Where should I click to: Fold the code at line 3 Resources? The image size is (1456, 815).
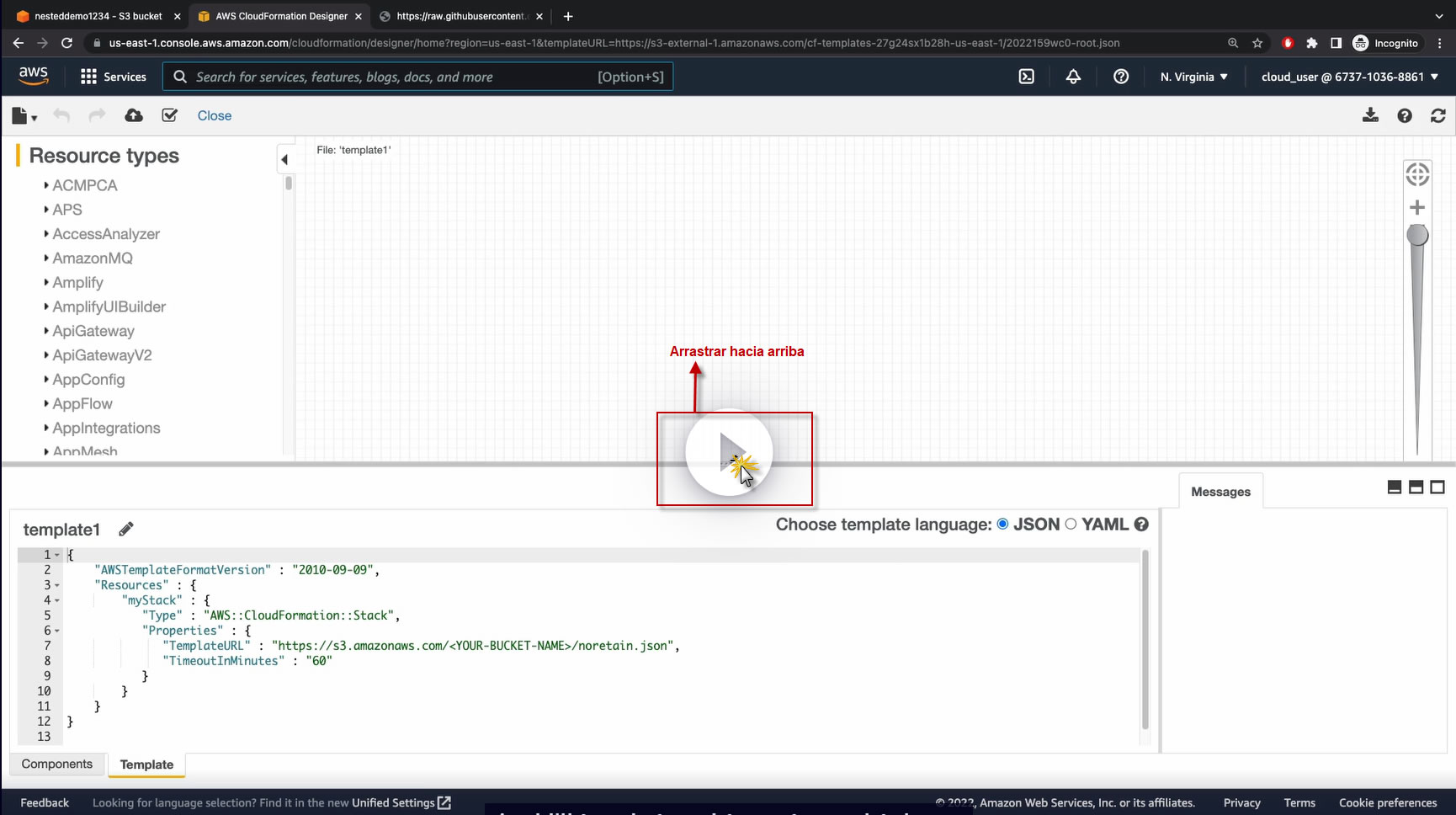tap(57, 585)
